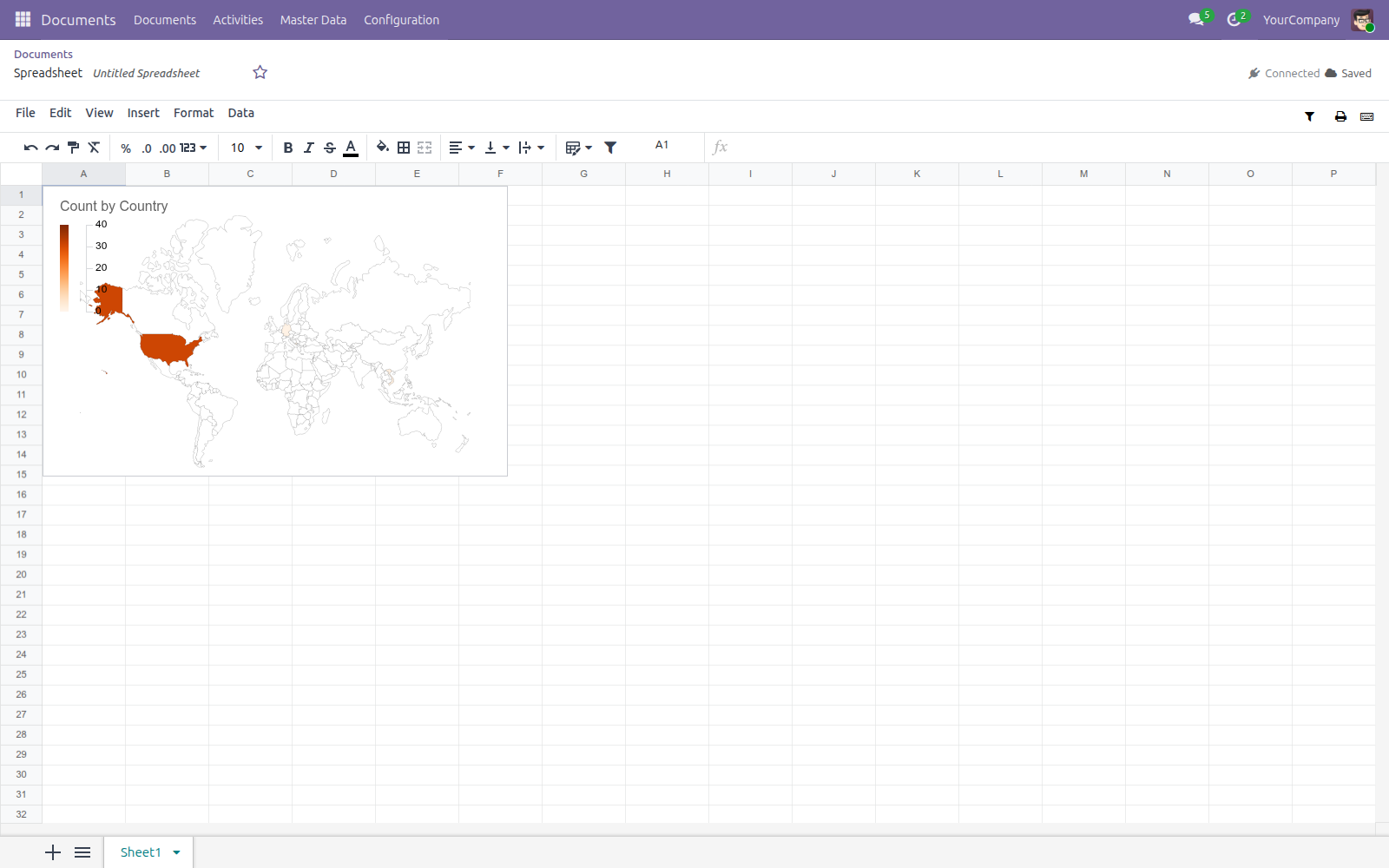Image resolution: width=1389 pixels, height=868 pixels.
Task: Select the Count by Country map chart
Action: pyautogui.click(x=275, y=331)
